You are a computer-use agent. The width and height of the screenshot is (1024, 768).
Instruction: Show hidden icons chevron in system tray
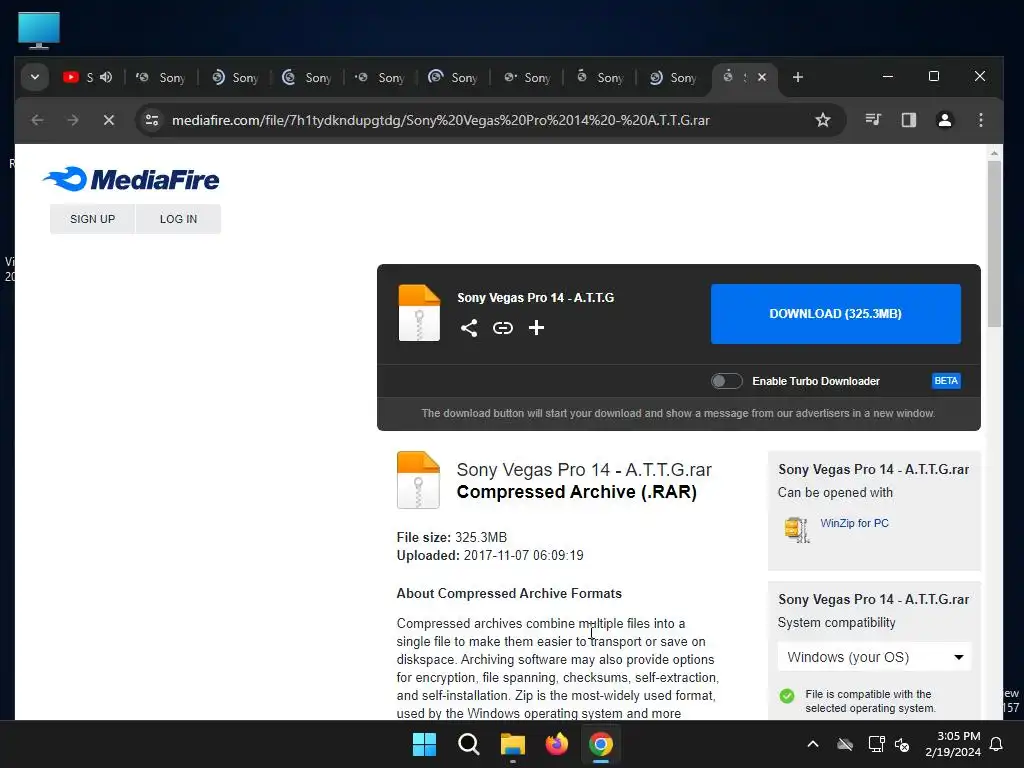pyautogui.click(x=813, y=744)
